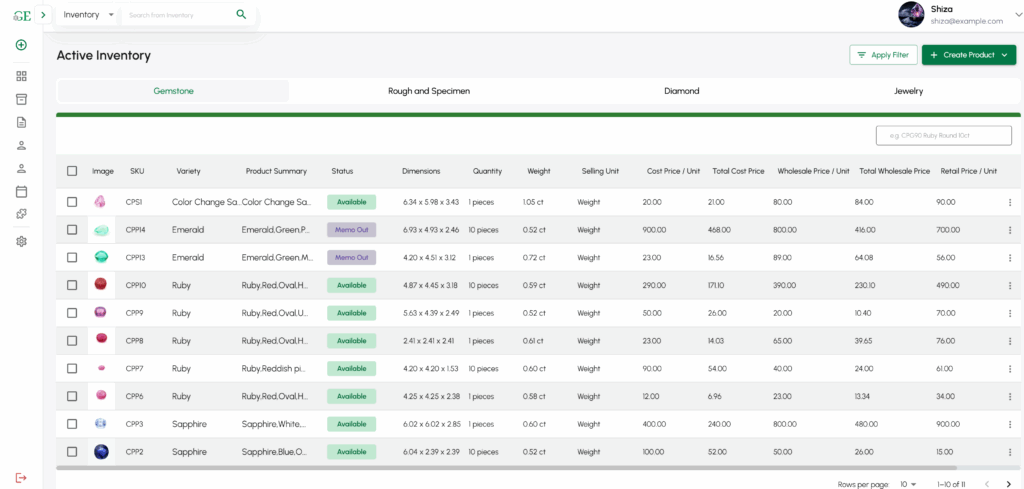Image resolution: width=1024 pixels, height=489 pixels.
Task: Check the box for SKU CPS1 row
Action: pyautogui.click(x=72, y=202)
